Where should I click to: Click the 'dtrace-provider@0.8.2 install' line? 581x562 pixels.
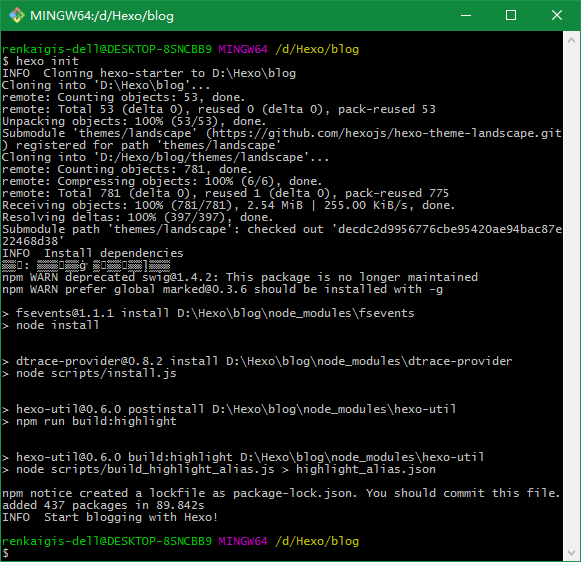click(257, 361)
